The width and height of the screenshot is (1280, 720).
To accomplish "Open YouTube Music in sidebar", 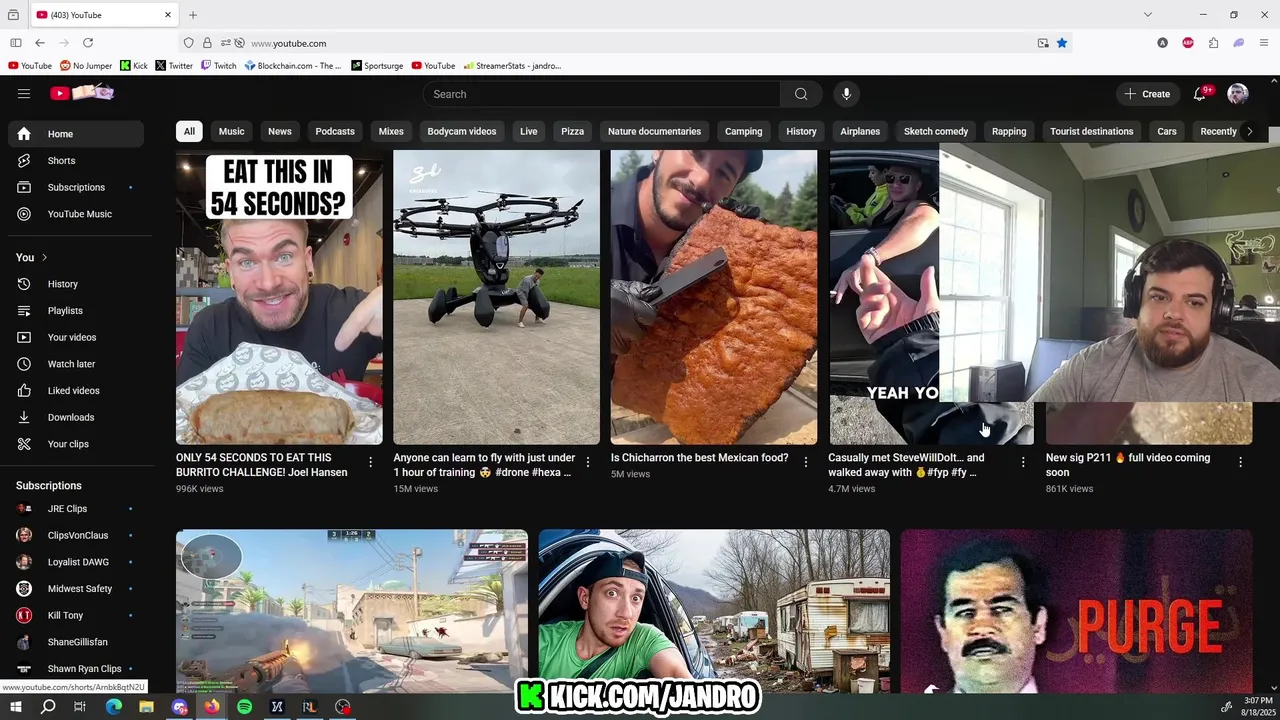I will click(x=76, y=214).
